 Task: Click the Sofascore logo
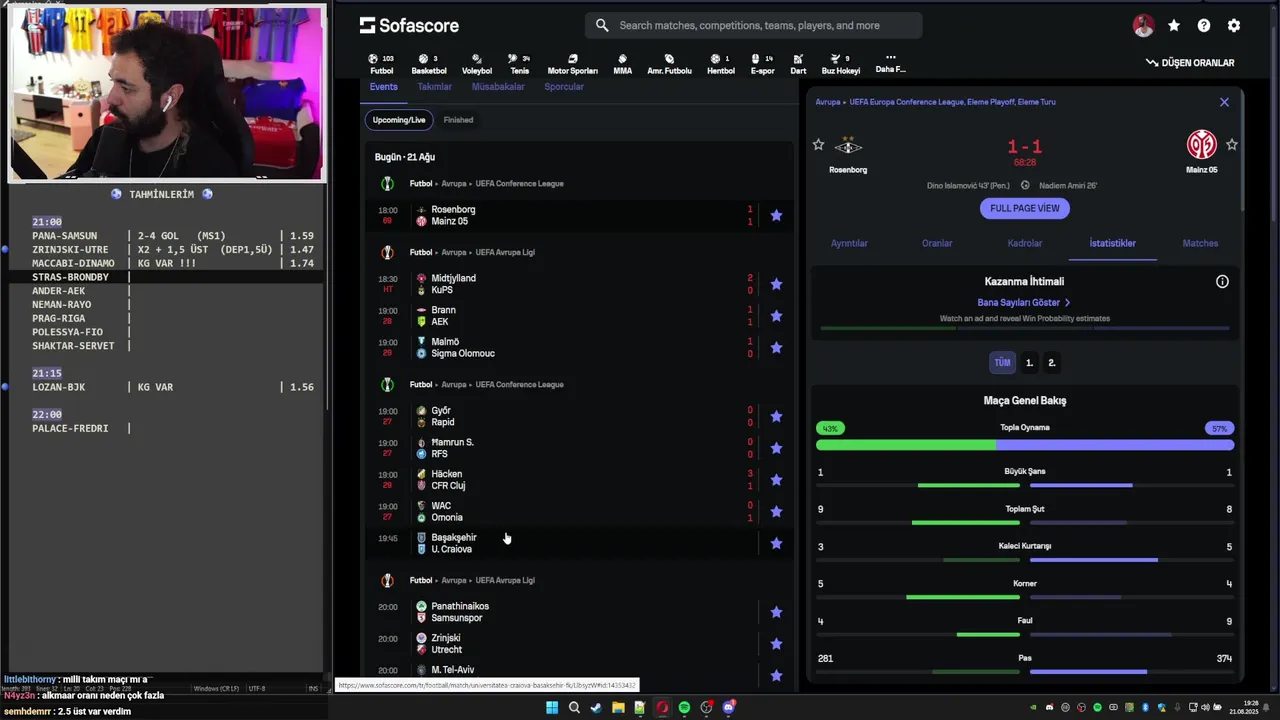(x=409, y=25)
